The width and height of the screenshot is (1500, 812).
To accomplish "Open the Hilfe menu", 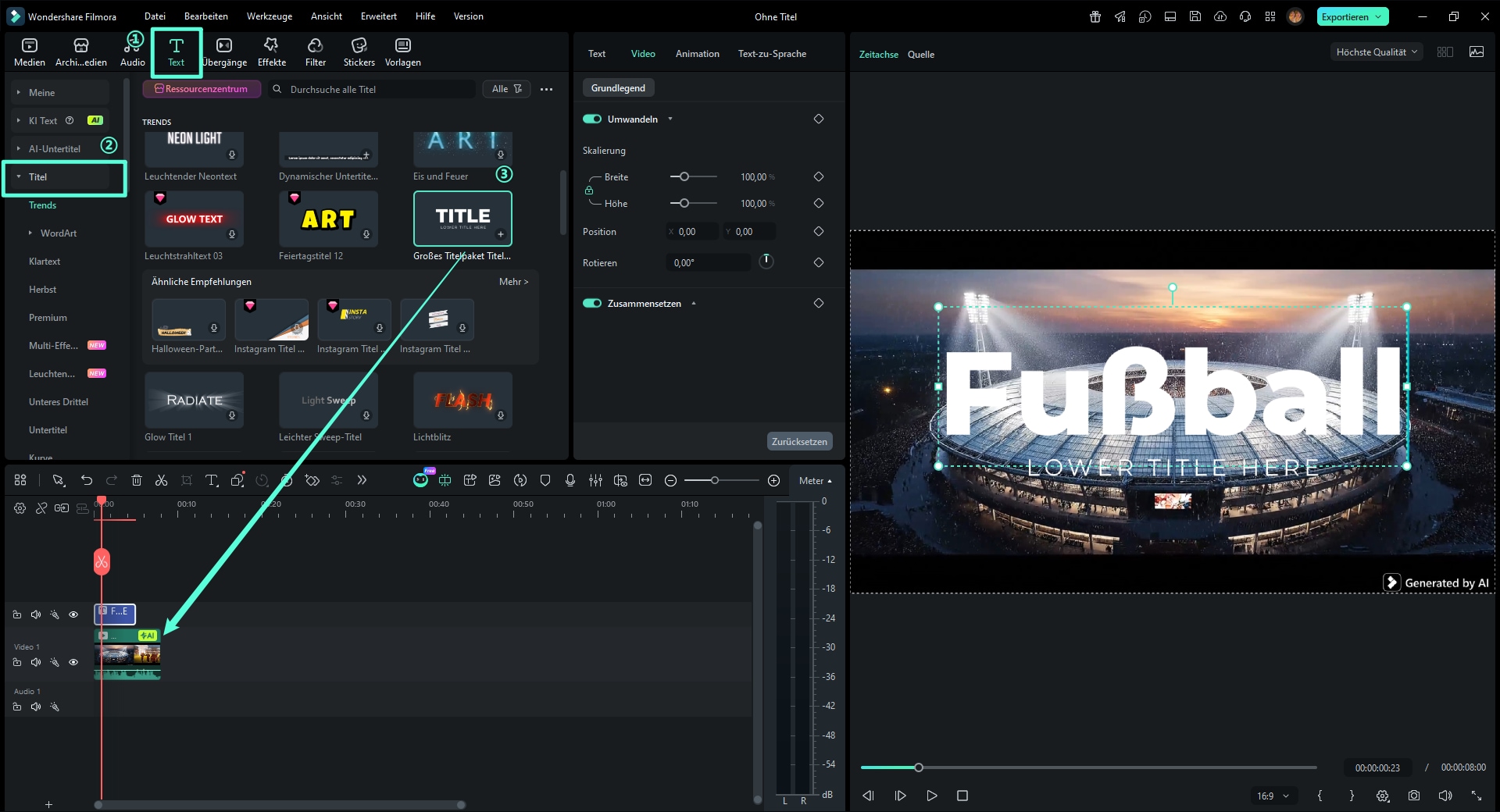I will pyautogui.click(x=425, y=16).
